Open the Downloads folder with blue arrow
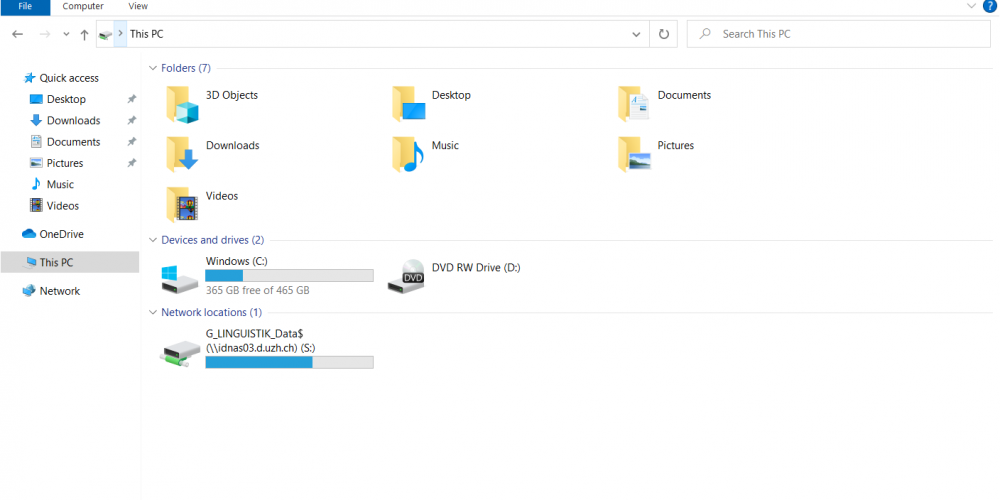 183,153
